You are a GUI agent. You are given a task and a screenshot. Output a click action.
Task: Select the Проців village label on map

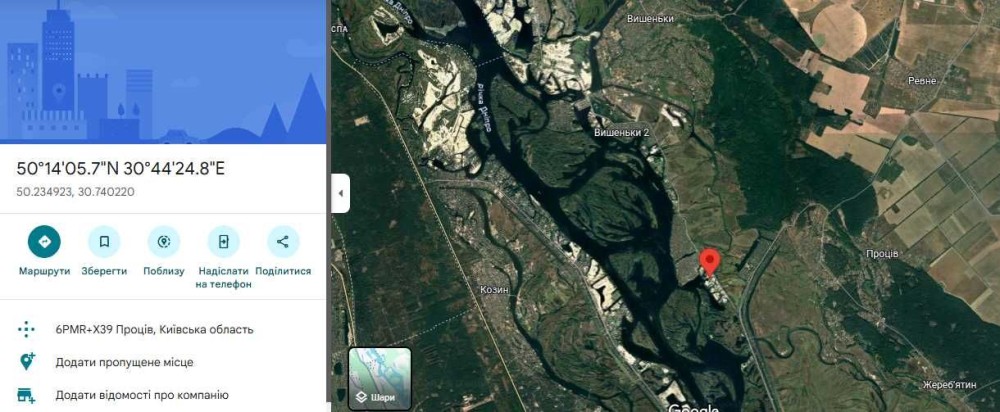tap(882, 254)
